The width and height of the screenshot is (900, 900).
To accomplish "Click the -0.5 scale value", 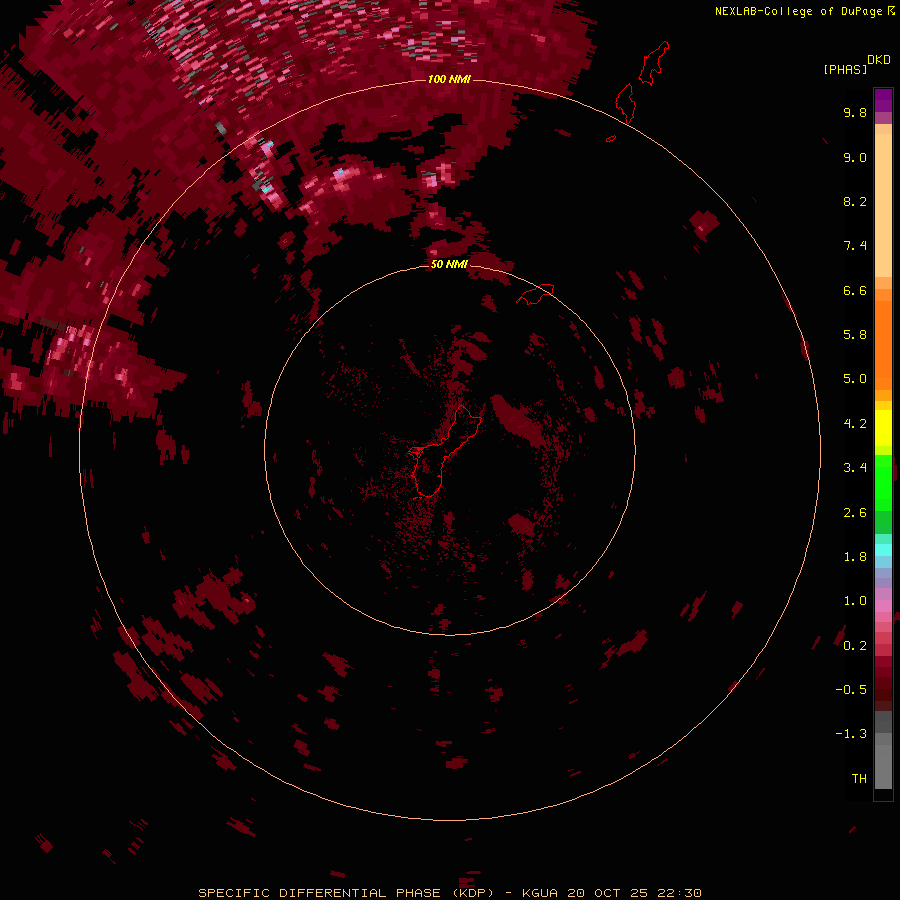I will pyautogui.click(x=851, y=690).
